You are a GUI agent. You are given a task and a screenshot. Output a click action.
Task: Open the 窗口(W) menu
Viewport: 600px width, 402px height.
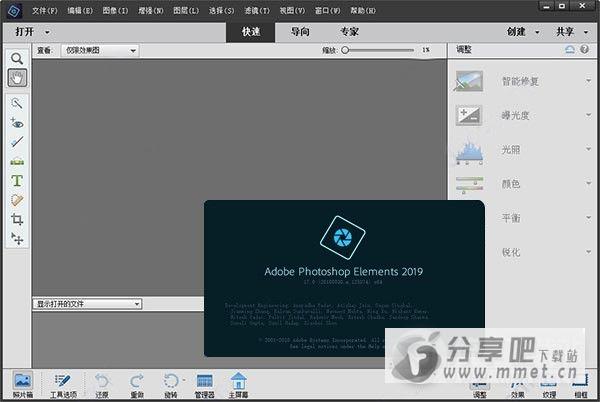[x=328, y=11]
